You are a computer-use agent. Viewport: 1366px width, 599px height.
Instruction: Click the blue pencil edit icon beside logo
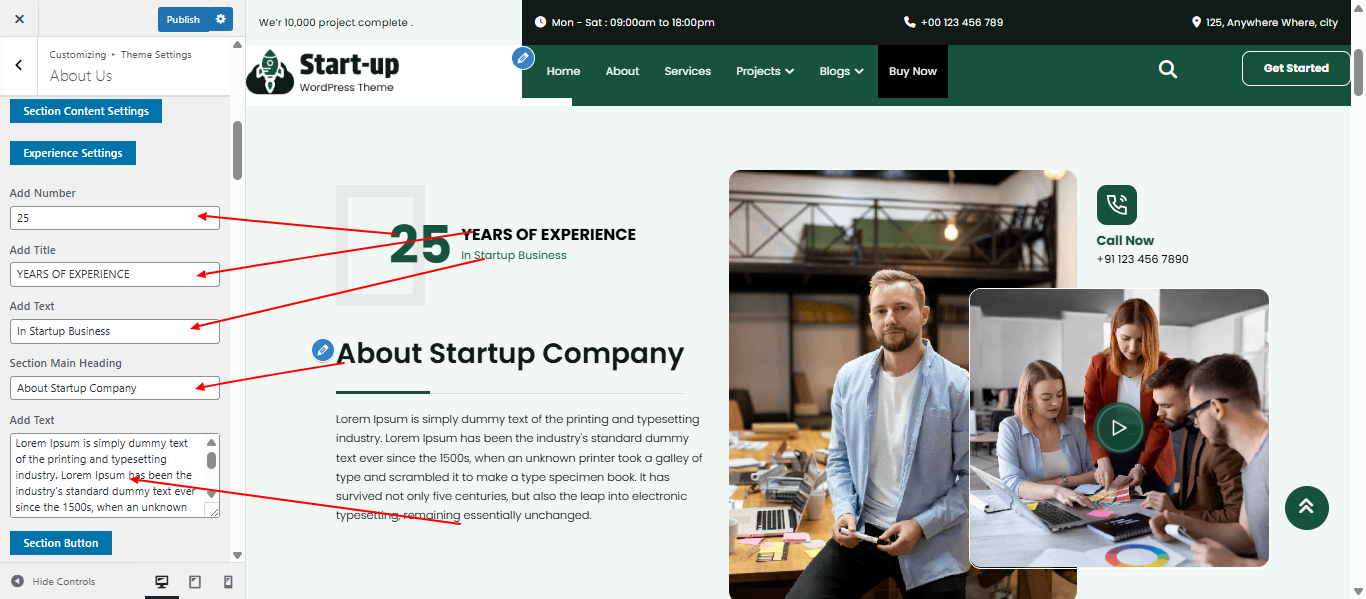pyautogui.click(x=523, y=58)
